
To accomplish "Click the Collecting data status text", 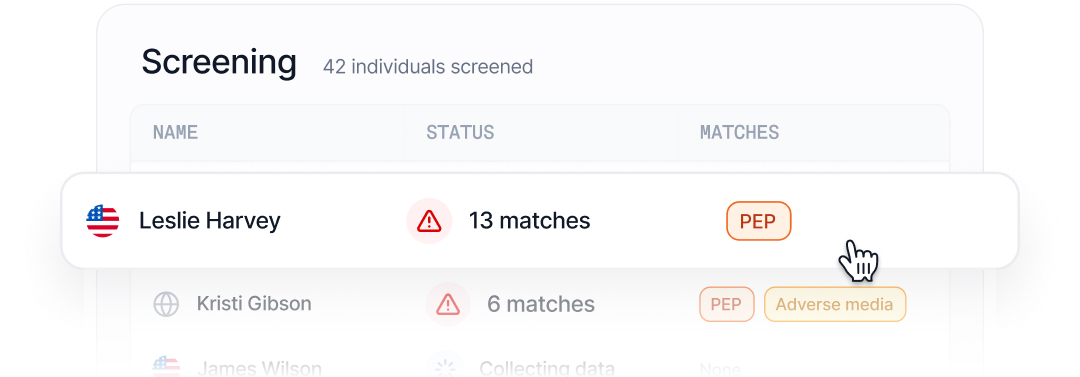I will point(547,368).
